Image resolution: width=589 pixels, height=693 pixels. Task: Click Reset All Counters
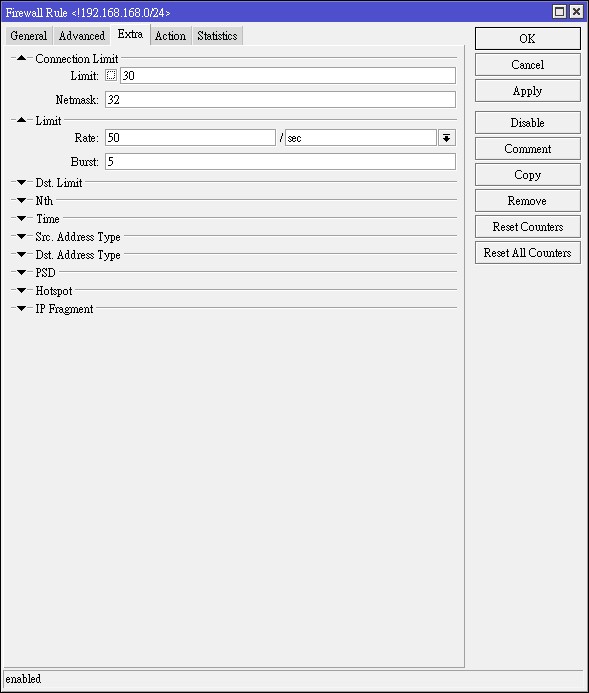coord(528,253)
